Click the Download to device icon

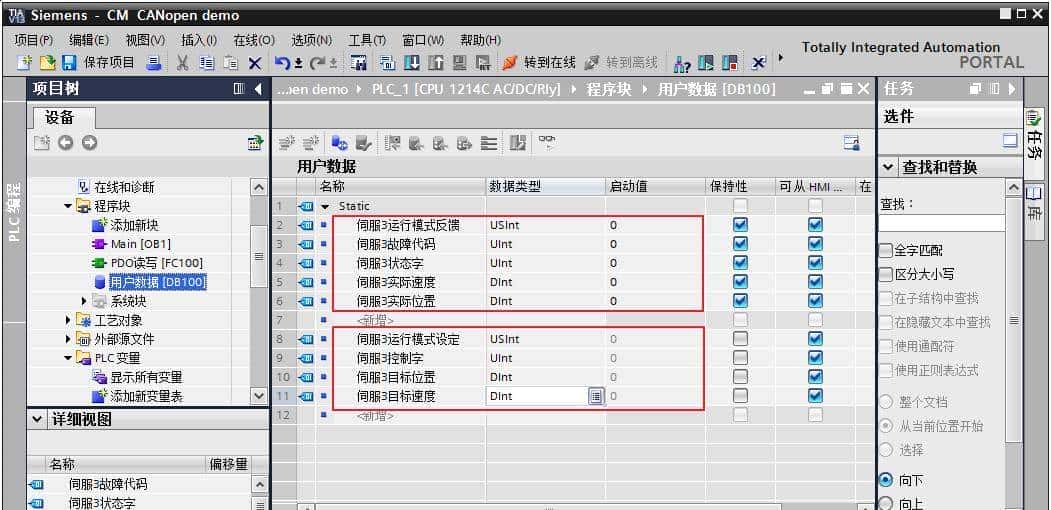click(414, 63)
